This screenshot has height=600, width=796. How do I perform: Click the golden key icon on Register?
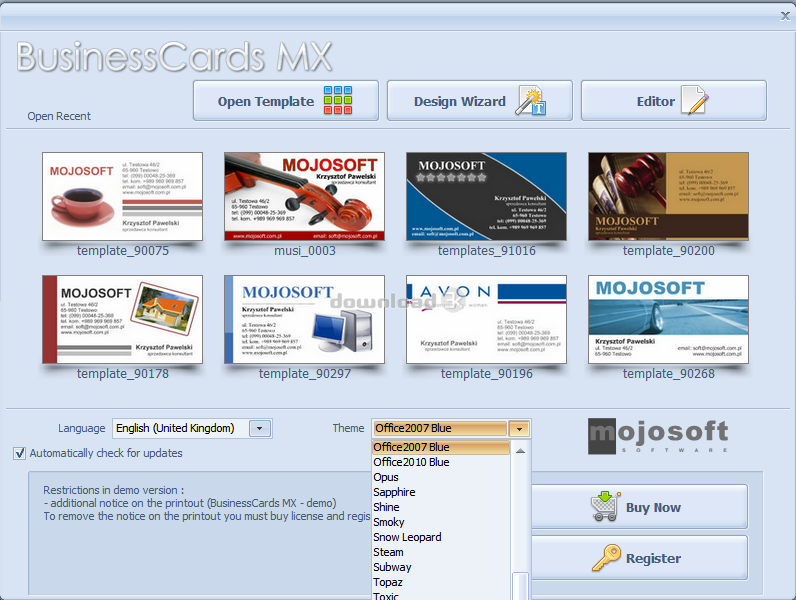coord(606,558)
